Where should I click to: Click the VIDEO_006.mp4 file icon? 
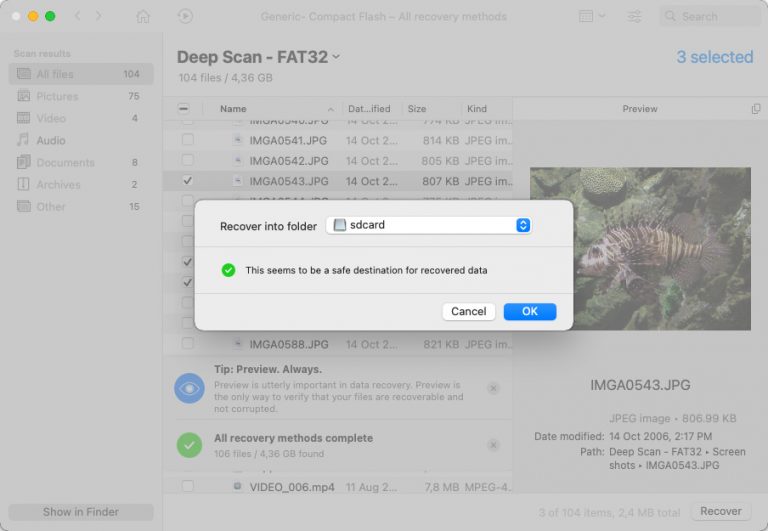click(238, 486)
